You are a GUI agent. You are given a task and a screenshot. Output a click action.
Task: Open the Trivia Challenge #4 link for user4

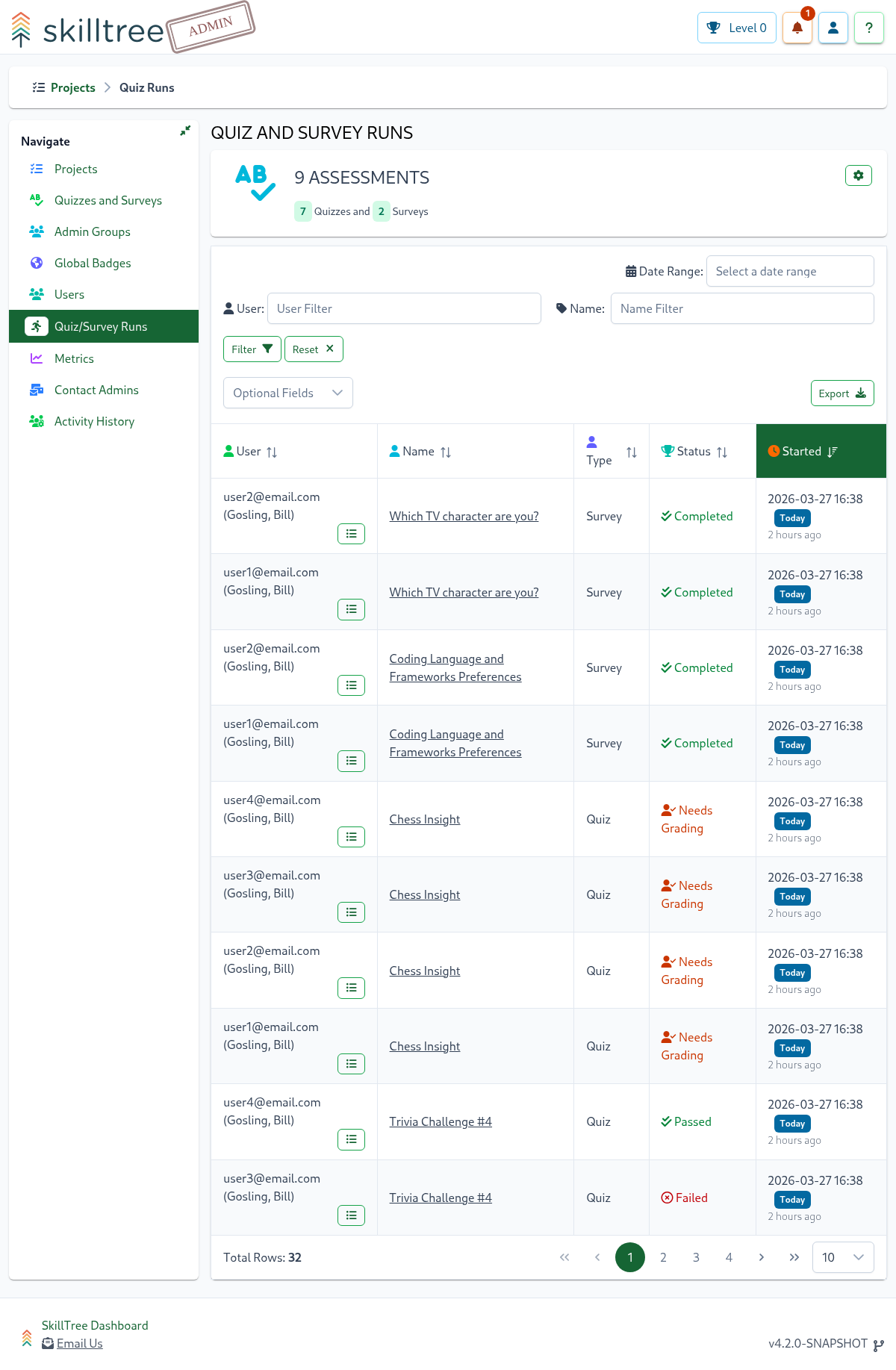[440, 1121]
